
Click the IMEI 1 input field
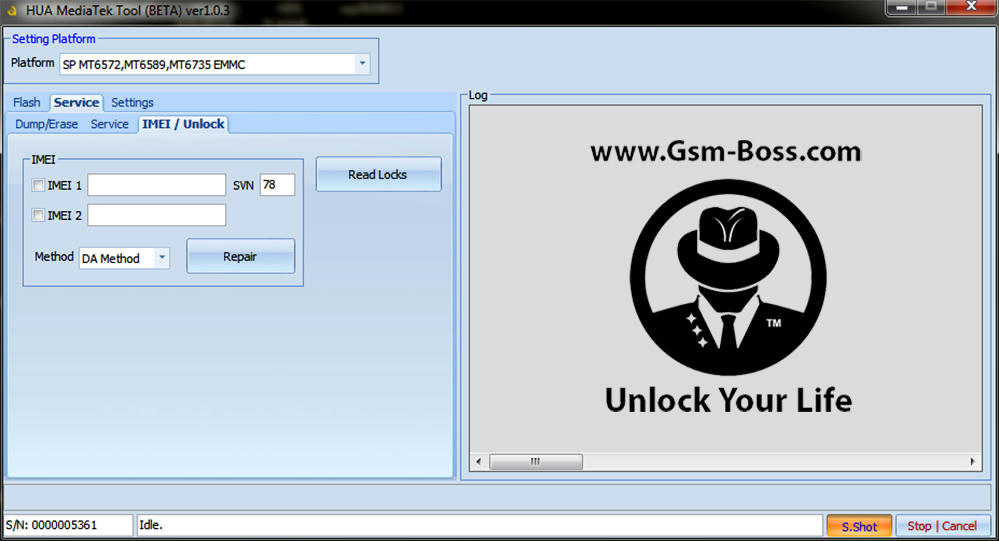pyautogui.click(x=157, y=185)
